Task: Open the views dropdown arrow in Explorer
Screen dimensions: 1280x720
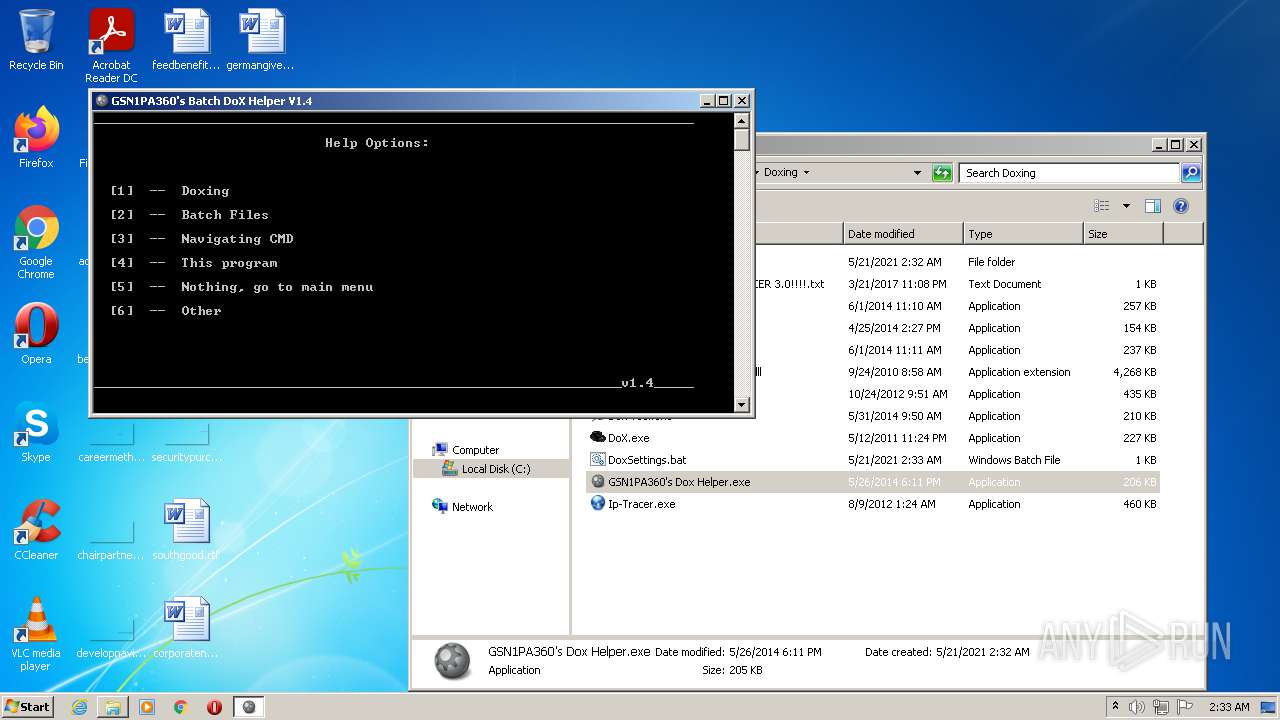Action: [1126, 206]
